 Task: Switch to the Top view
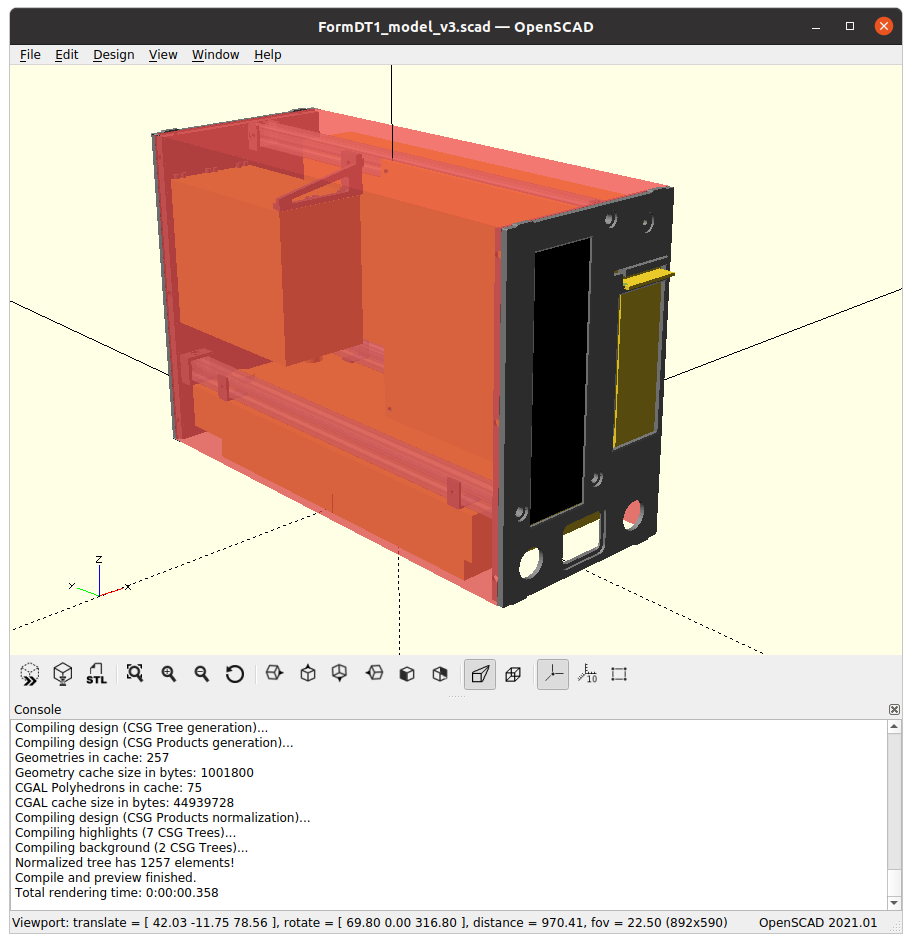pyautogui.click(x=308, y=673)
